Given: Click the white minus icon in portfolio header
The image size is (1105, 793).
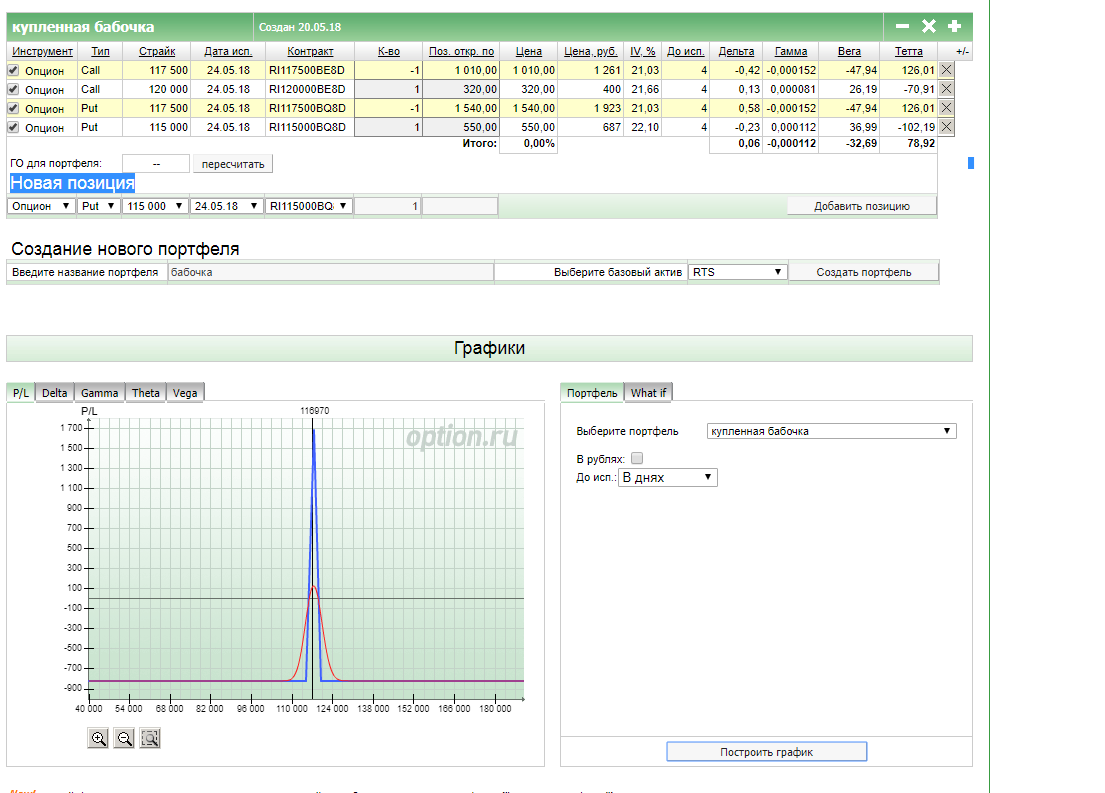Looking at the screenshot, I should 902,26.
